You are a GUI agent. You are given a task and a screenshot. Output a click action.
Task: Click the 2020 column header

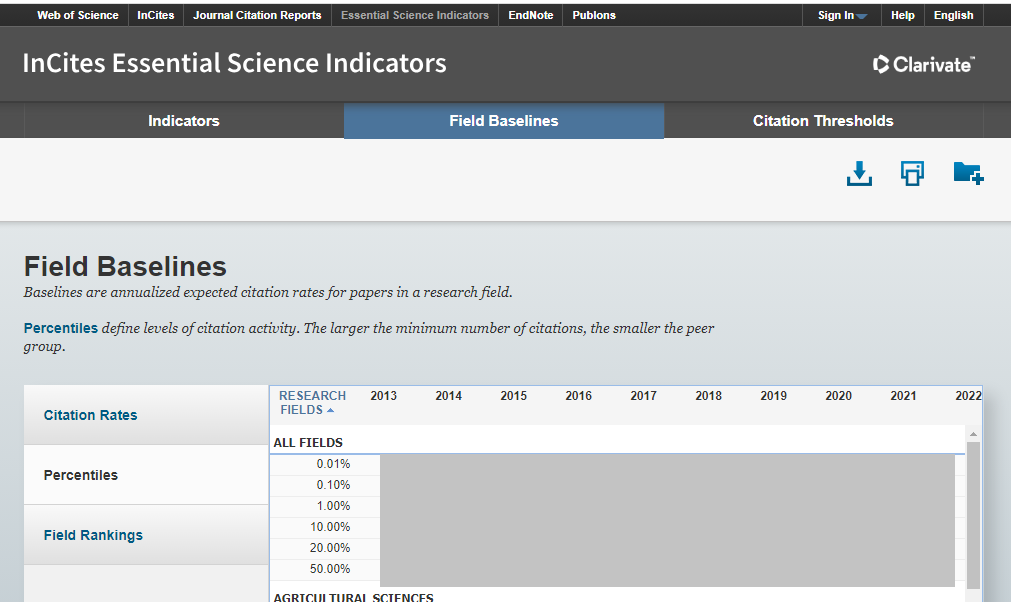pos(839,396)
